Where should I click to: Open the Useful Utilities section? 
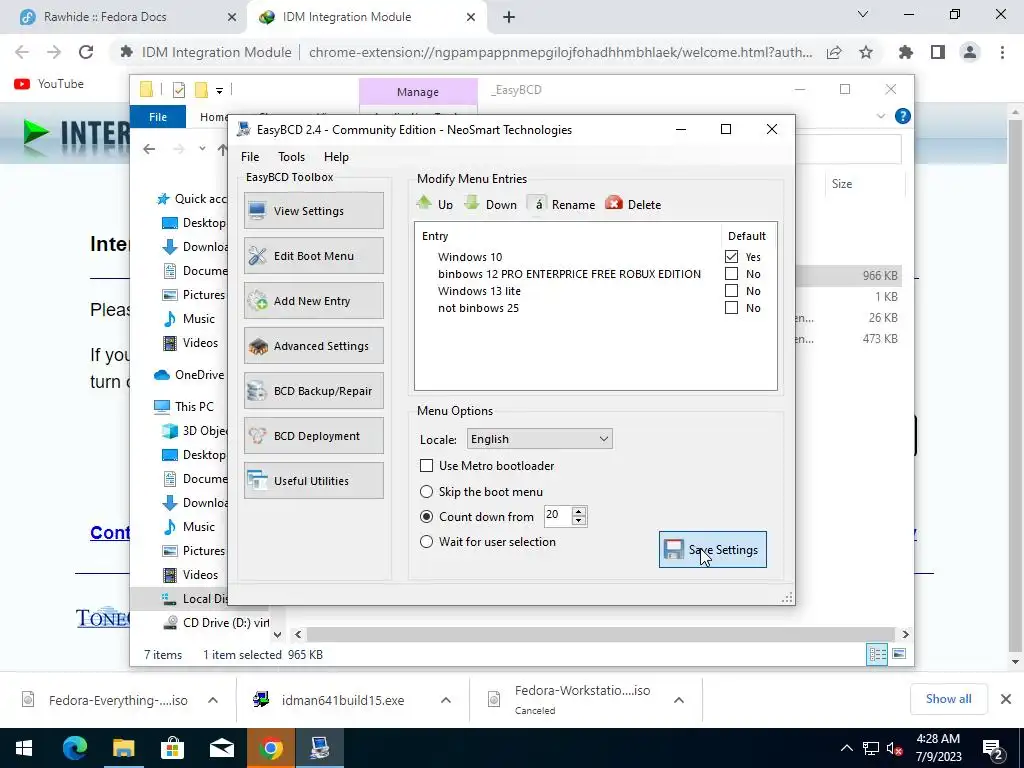coord(313,481)
